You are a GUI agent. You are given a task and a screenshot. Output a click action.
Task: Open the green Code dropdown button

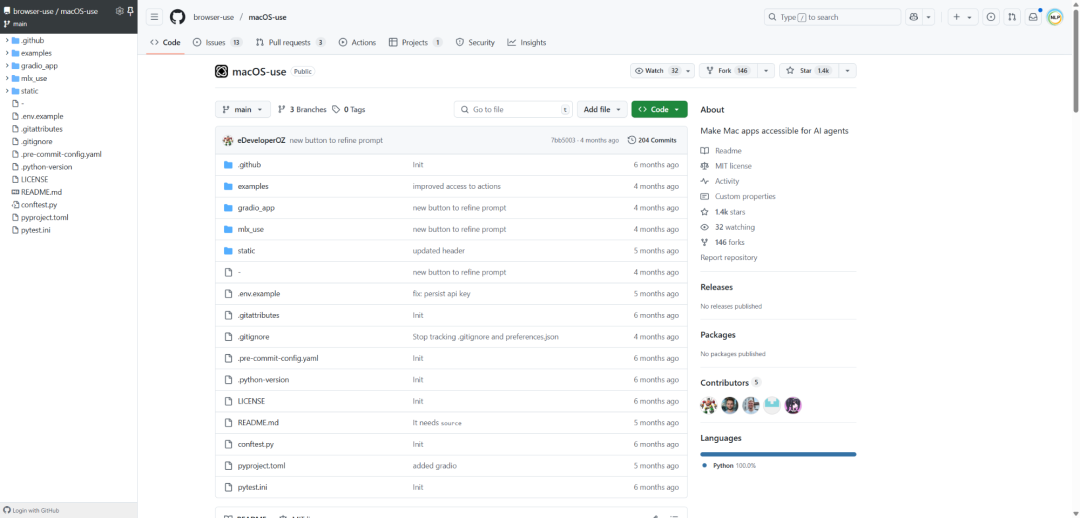click(659, 110)
